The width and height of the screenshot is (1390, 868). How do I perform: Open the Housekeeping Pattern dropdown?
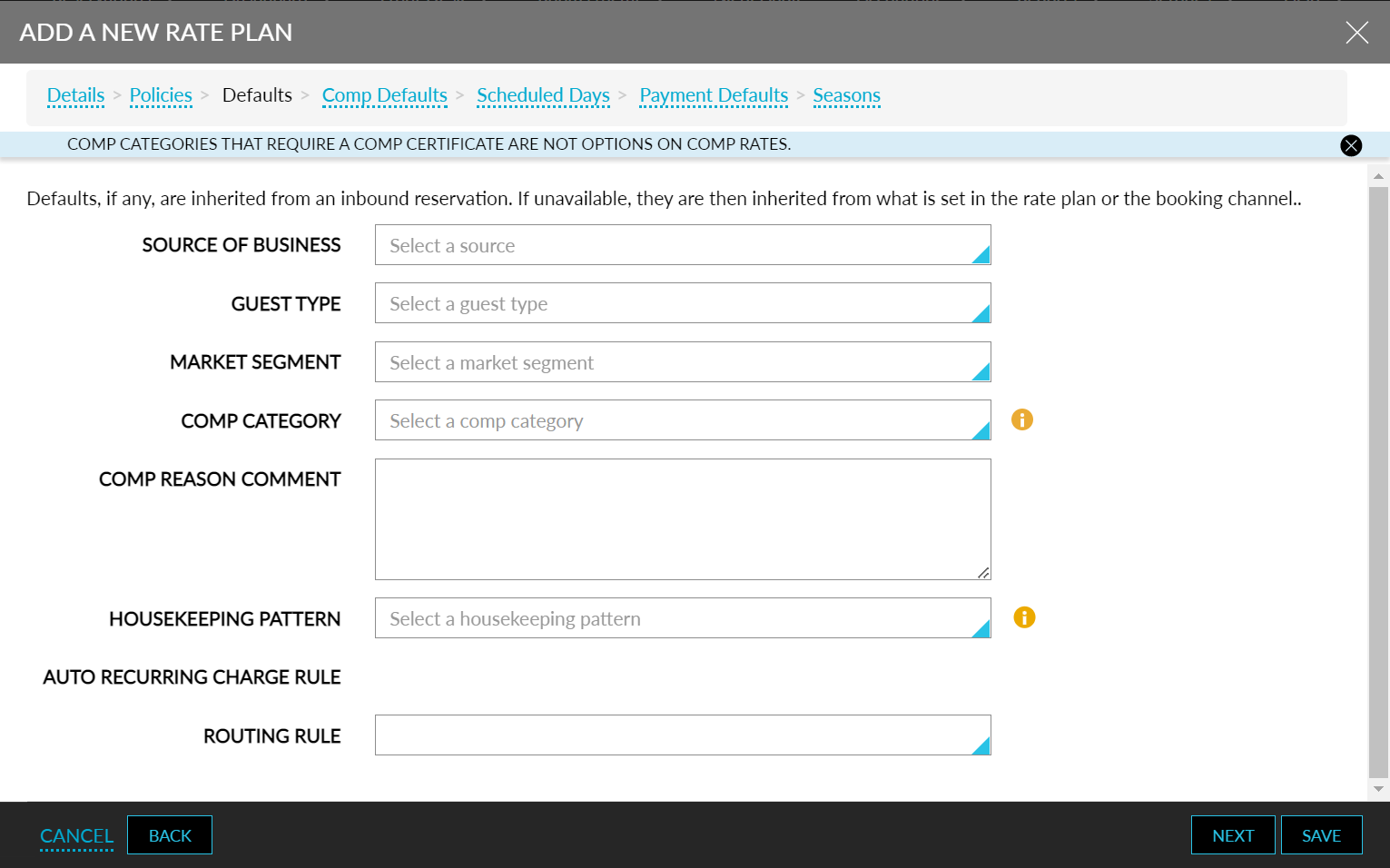(682, 618)
